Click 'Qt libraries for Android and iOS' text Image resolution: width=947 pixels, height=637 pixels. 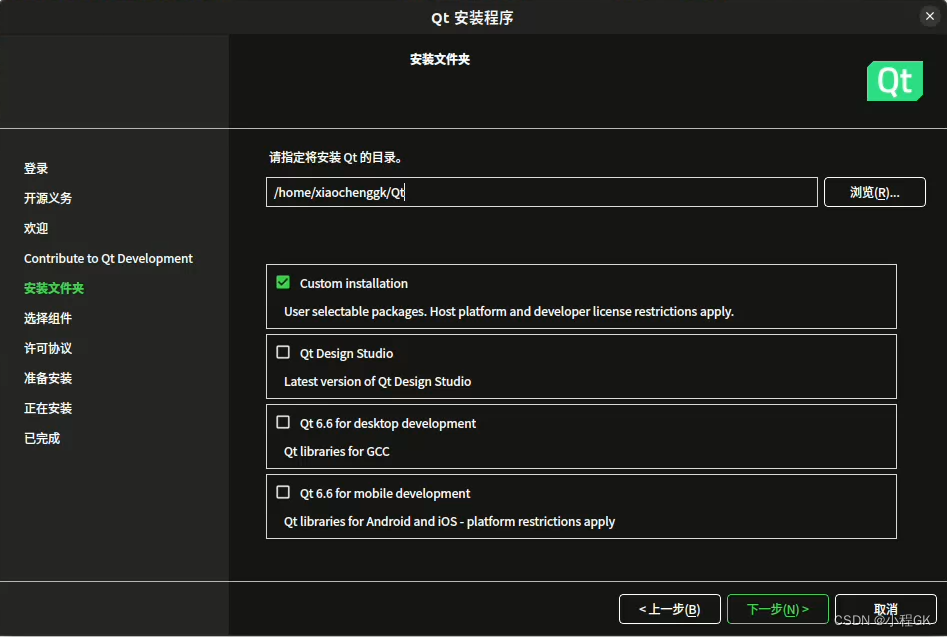click(449, 522)
